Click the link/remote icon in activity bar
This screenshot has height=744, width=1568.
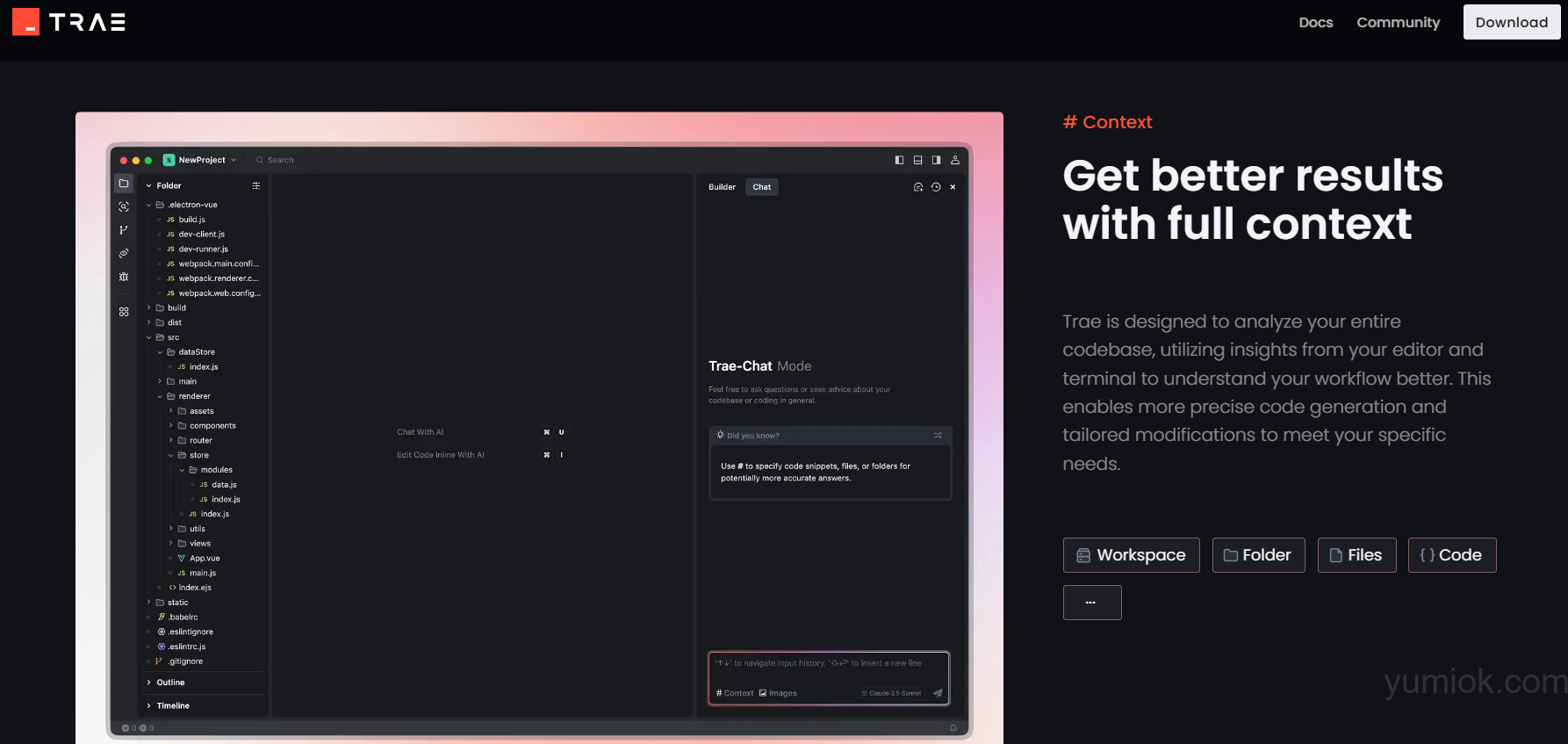click(124, 253)
